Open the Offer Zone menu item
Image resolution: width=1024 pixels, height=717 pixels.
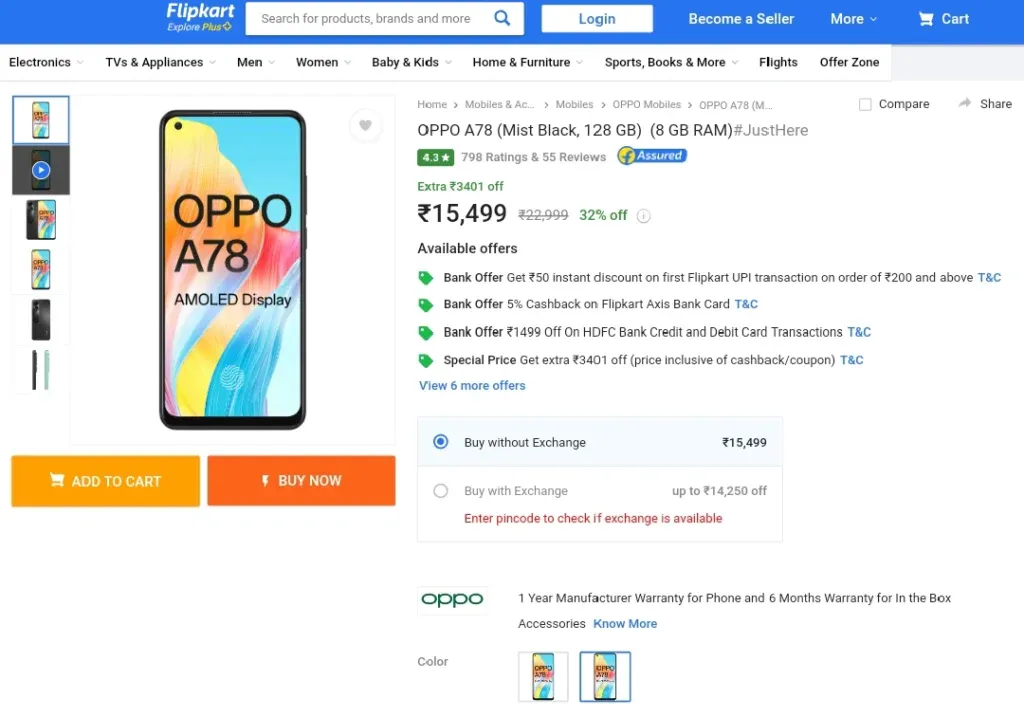point(849,62)
